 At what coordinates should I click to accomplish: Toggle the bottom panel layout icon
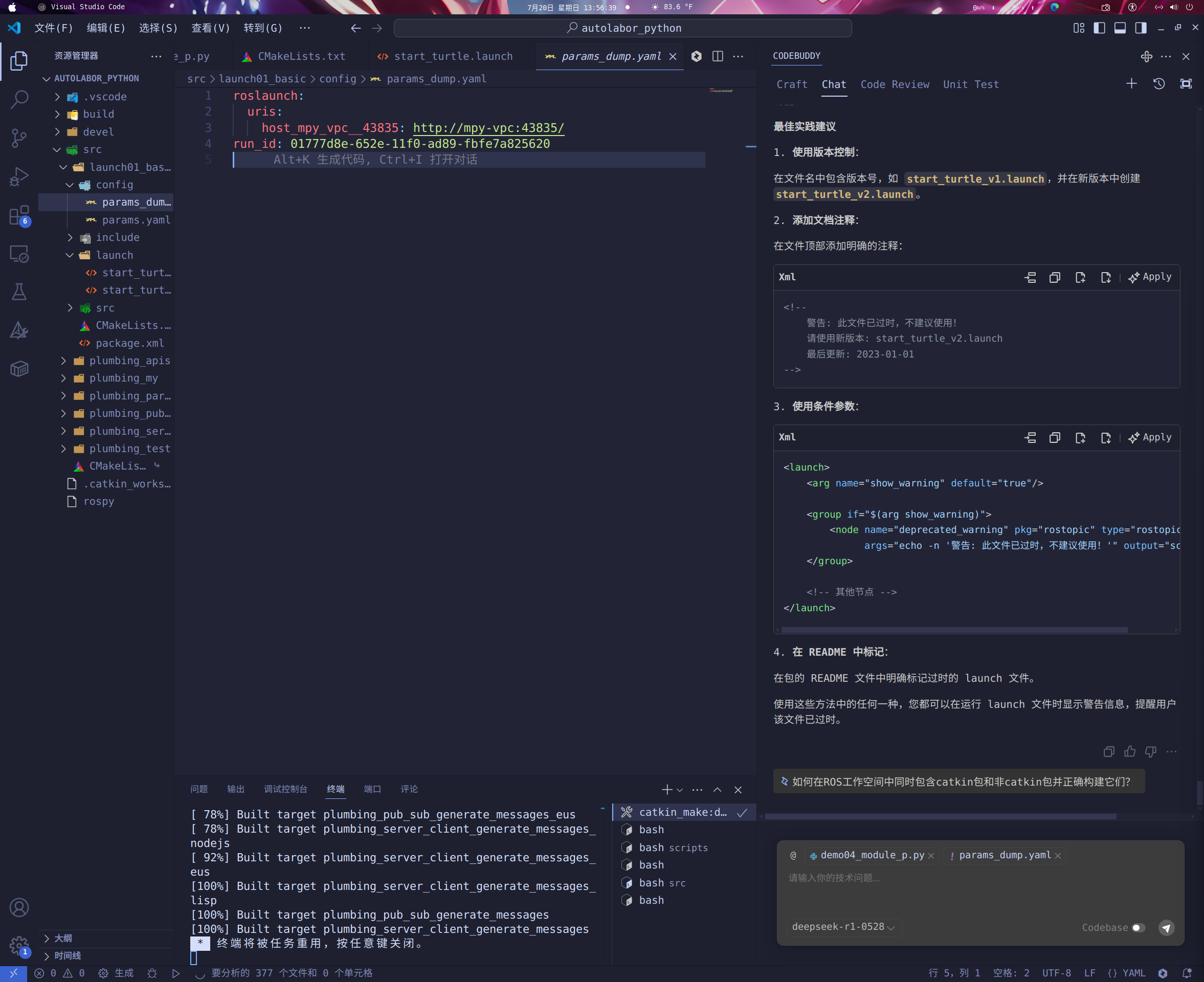pos(1120,28)
